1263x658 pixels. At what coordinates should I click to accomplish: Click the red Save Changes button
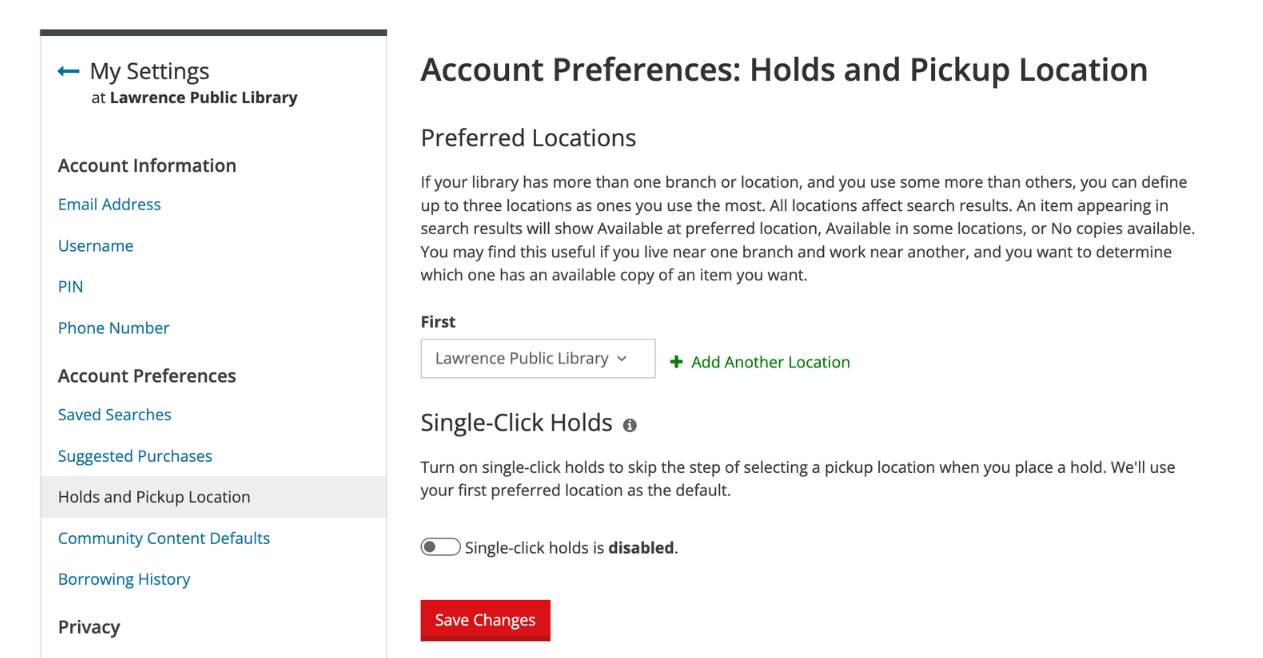click(x=485, y=620)
